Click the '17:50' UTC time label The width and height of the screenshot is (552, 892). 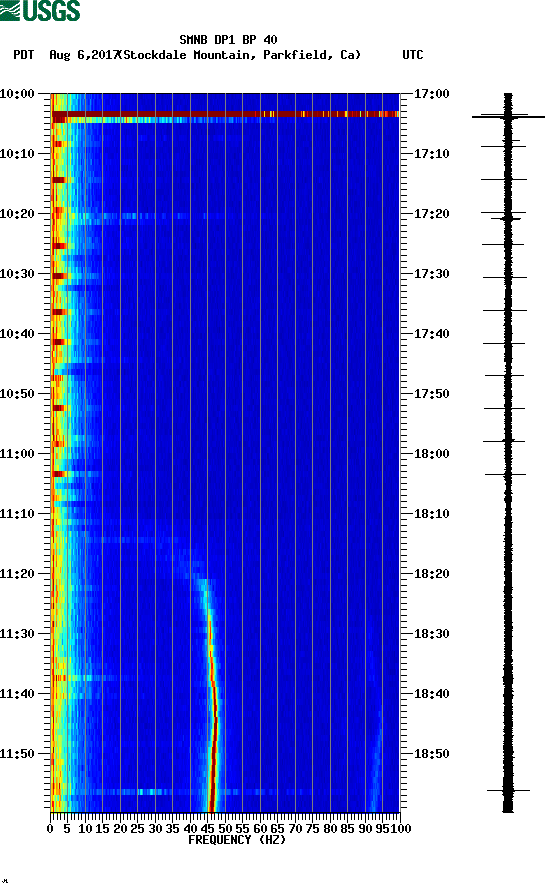431,394
